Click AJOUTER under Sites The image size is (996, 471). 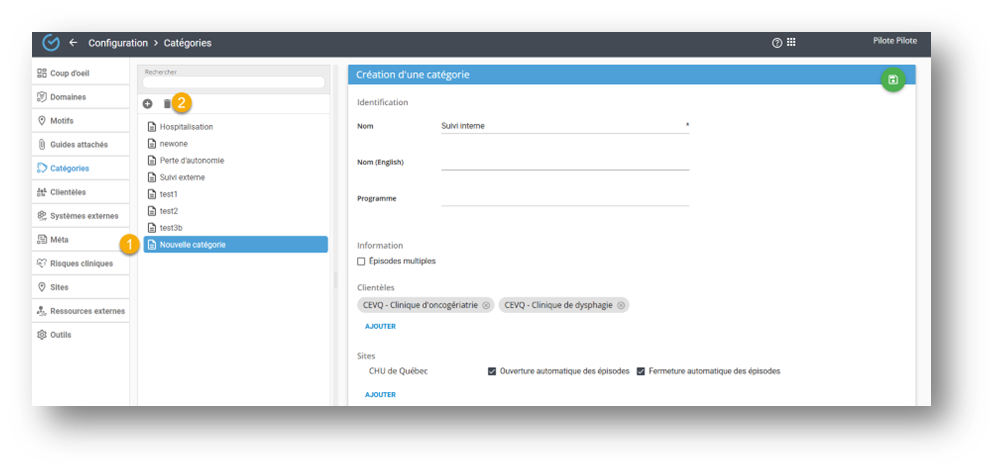point(380,395)
